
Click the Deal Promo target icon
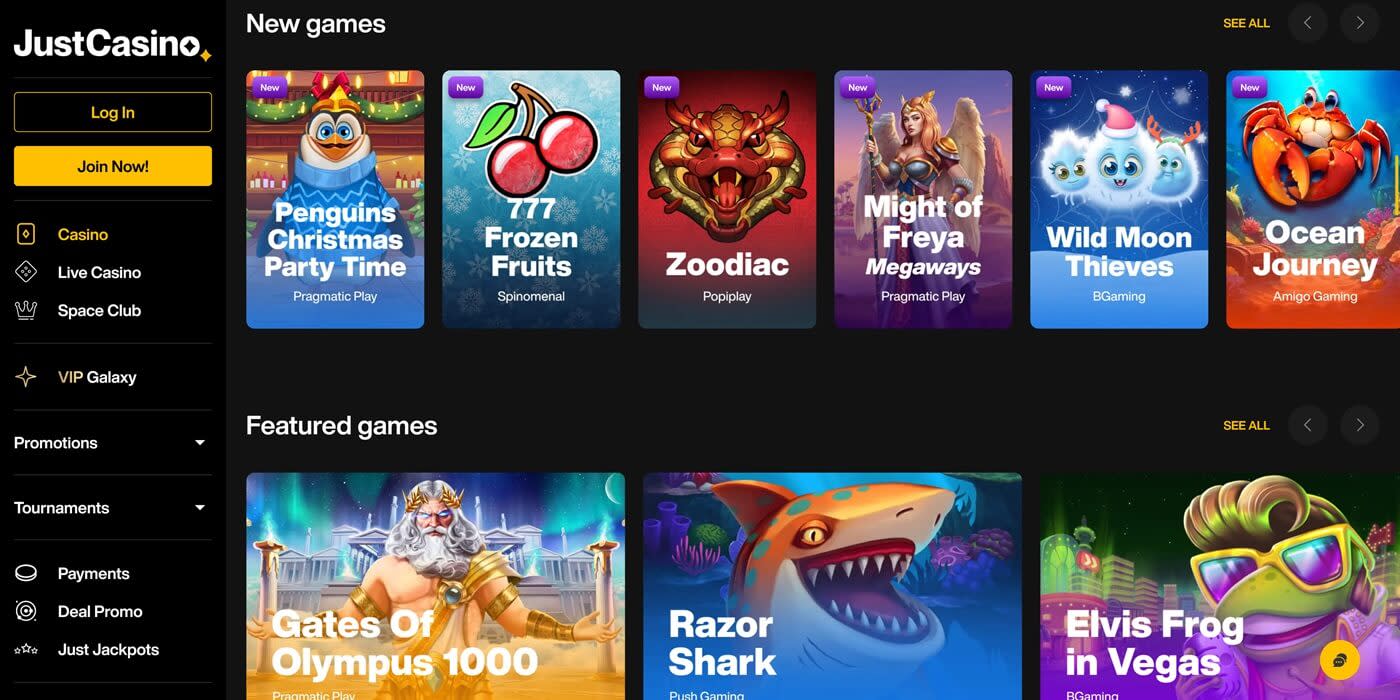point(26,611)
